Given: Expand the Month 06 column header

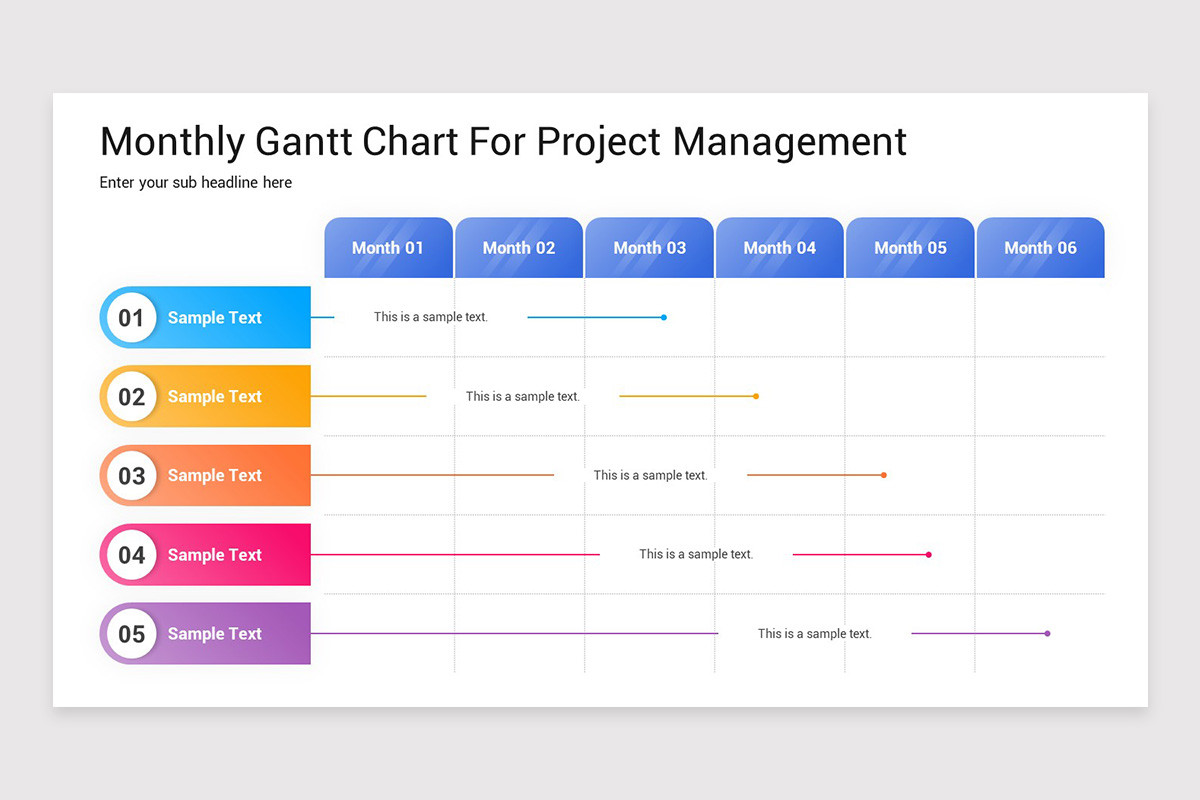Looking at the screenshot, I should tap(1040, 247).
